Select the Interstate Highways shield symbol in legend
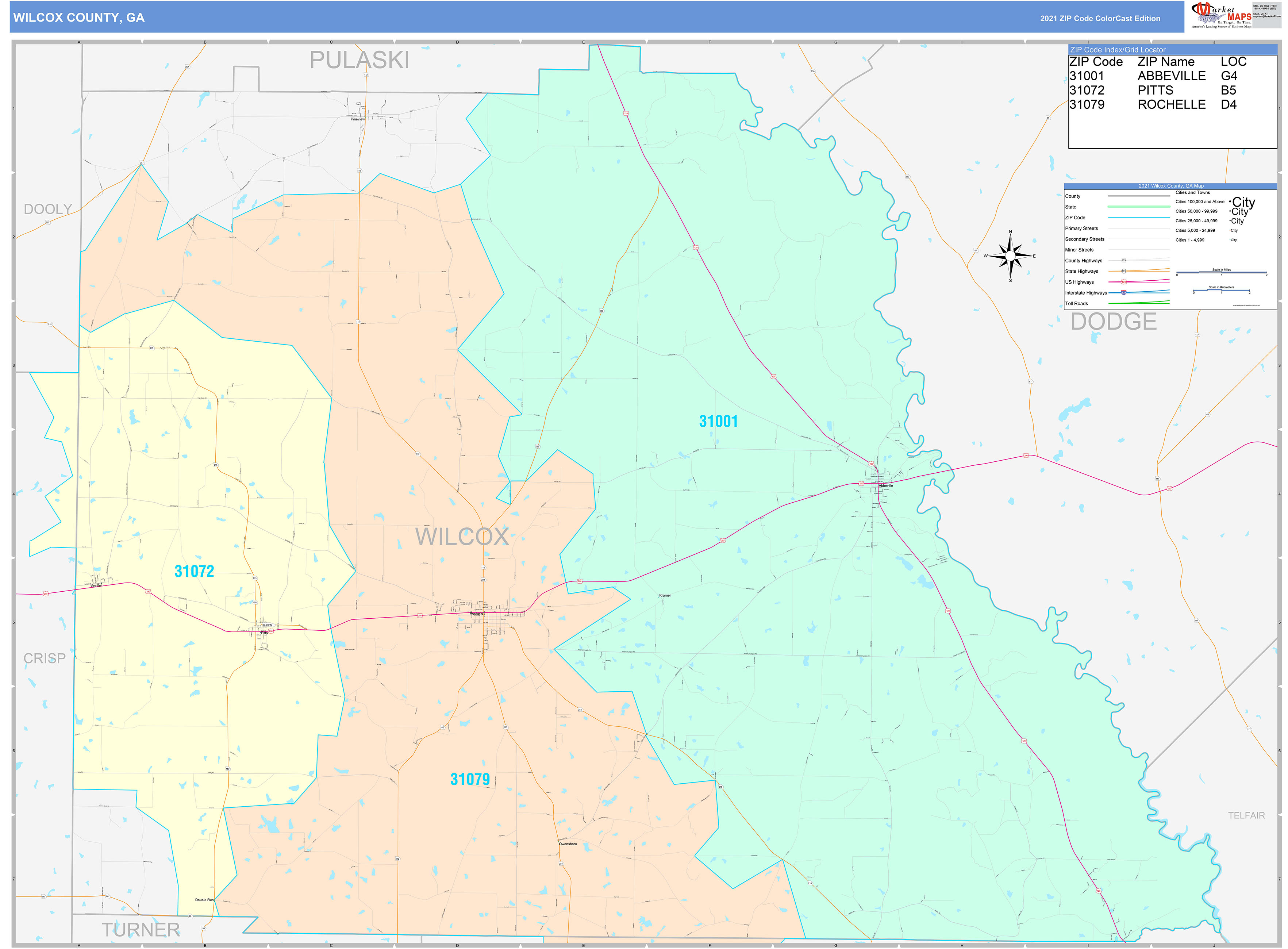The width and height of the screenshot is (1288, 949). 1124,292
